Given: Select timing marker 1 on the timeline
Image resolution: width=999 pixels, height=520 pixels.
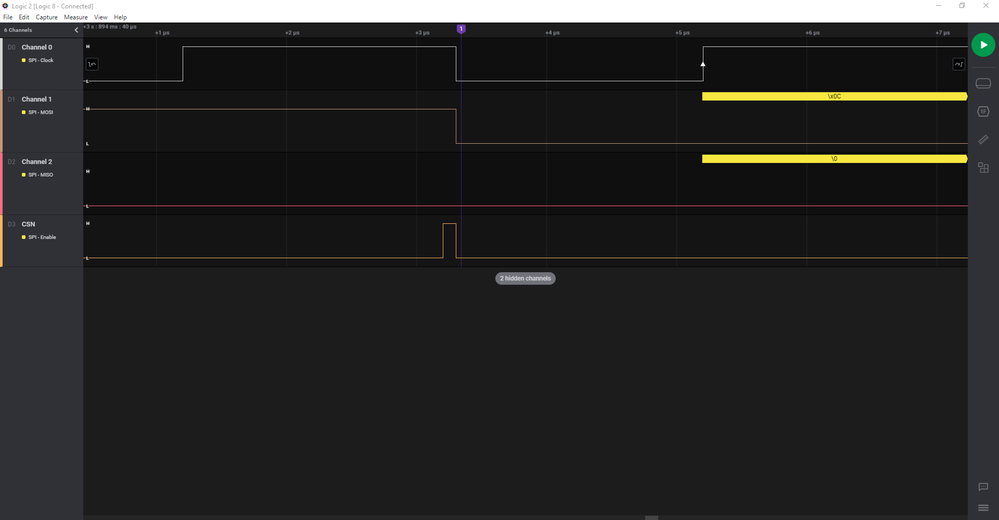Looking at the screenshot, I should pyautogui.click(x=461, y=29).
